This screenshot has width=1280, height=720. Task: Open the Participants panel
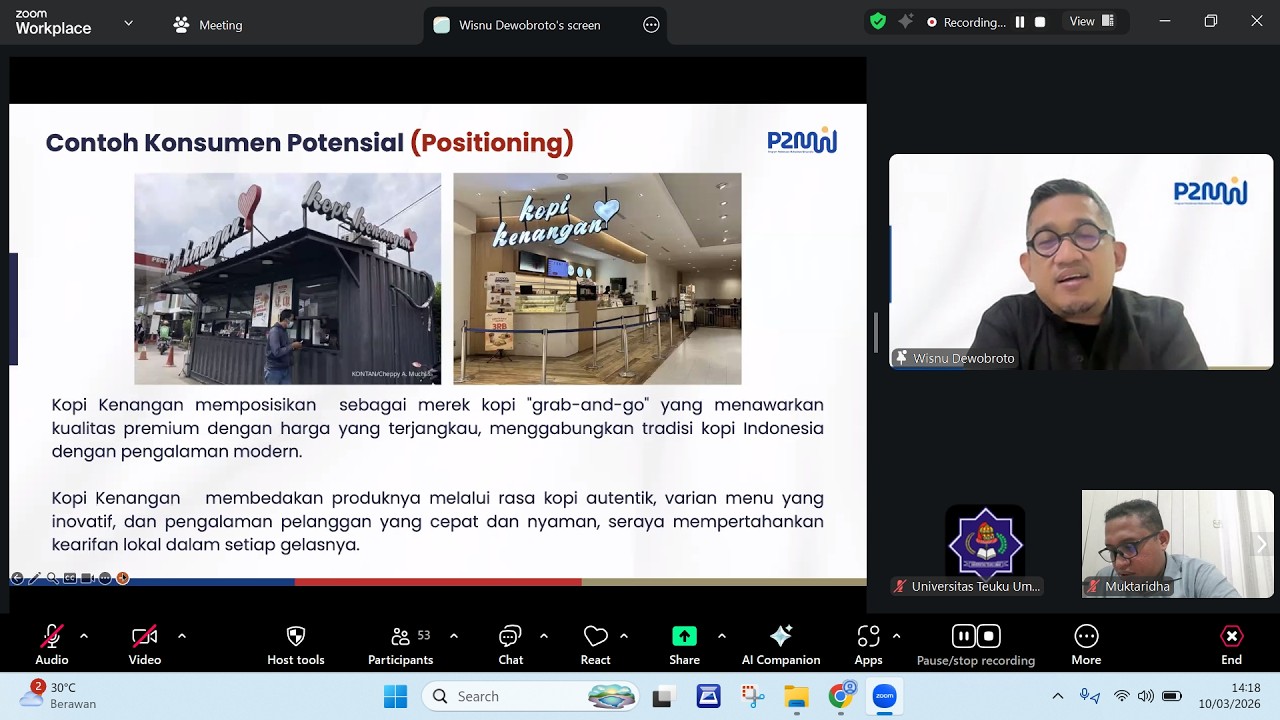(400, 645)
